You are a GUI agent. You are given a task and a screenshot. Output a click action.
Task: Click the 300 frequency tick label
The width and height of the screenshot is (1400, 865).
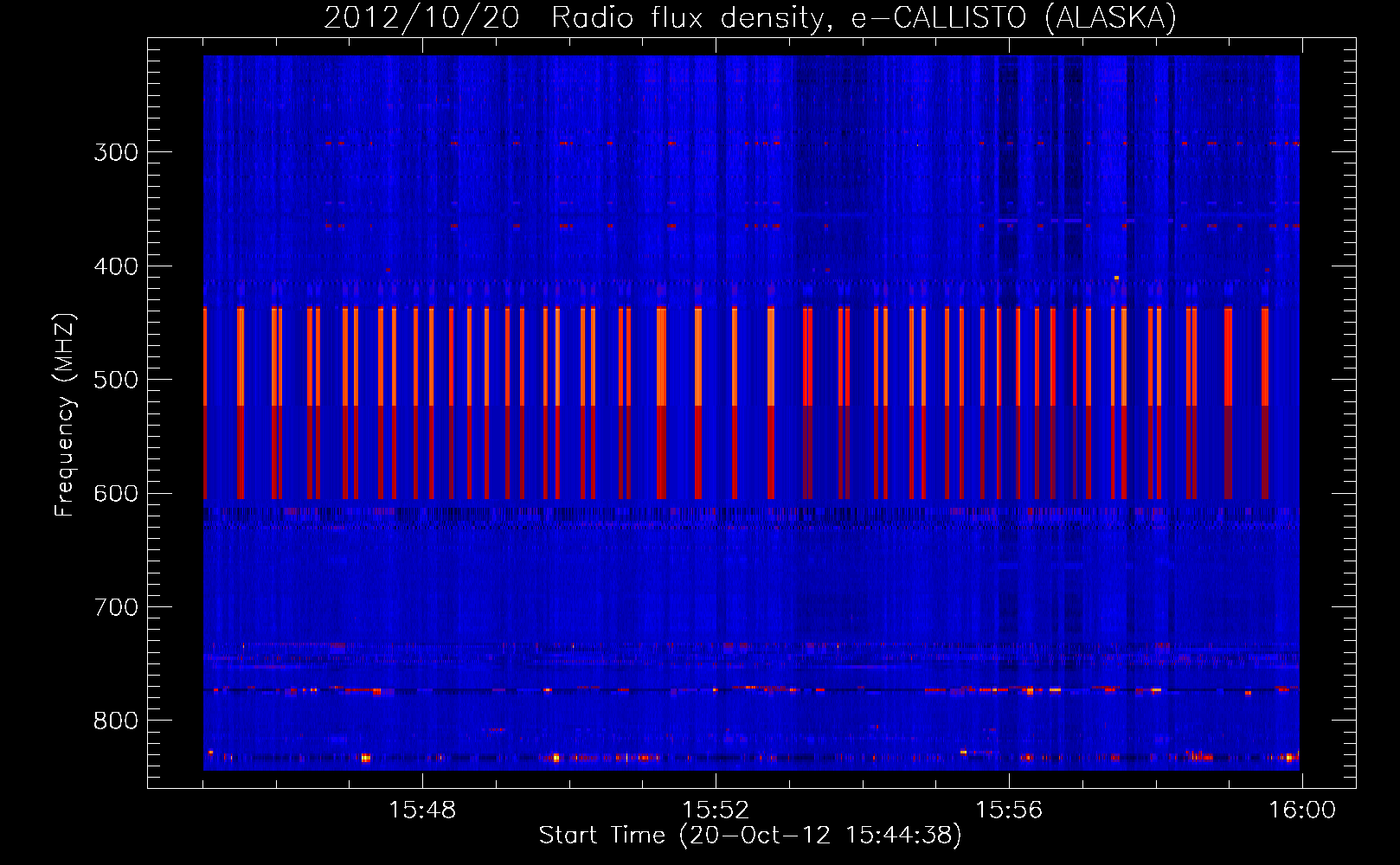(116, 152)
